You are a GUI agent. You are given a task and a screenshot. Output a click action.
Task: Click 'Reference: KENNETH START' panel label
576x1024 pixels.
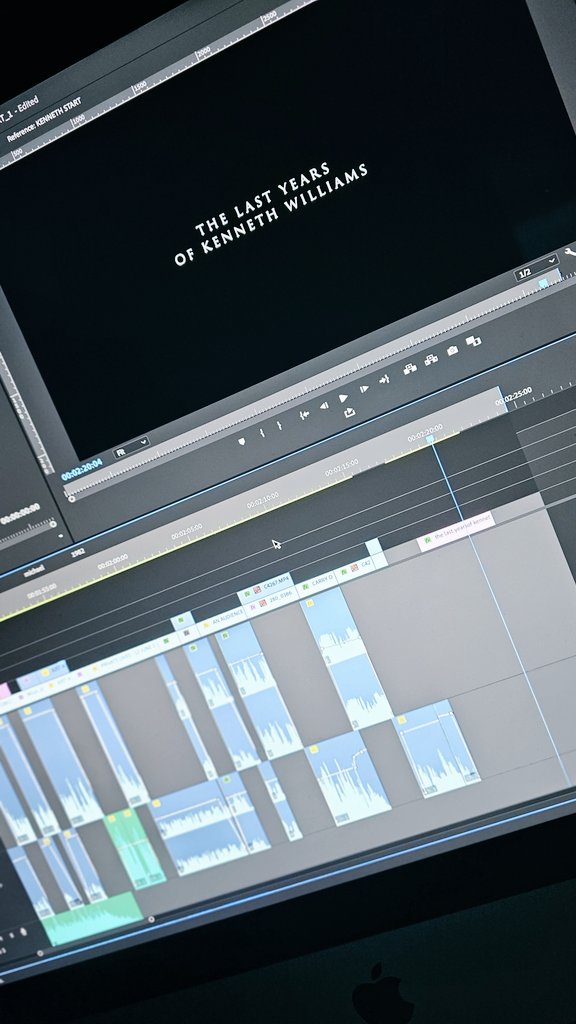click(44, 121)
